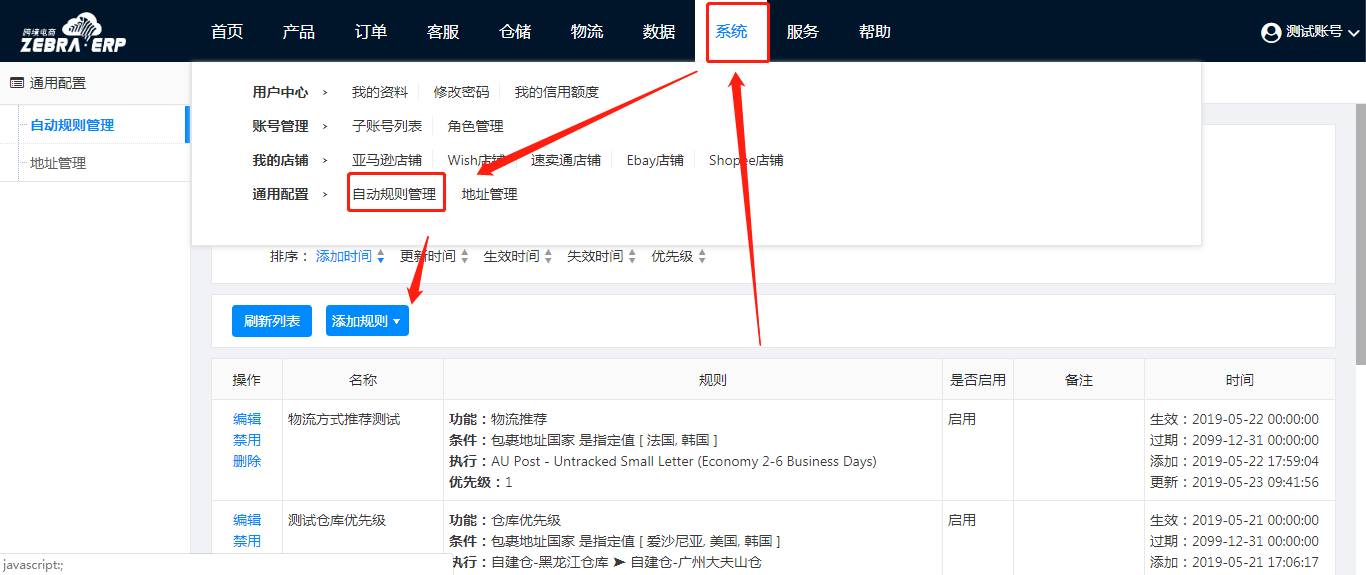Sort by 失效时间 arrows icon
This screenshot has width=1366, height=575.
tap(632, 257)
